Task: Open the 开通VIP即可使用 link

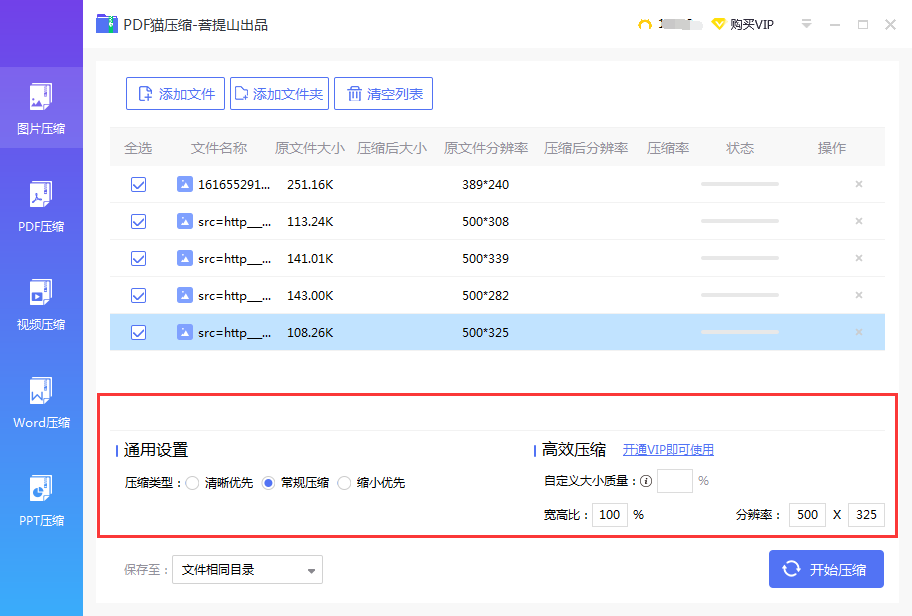Action: pyautogui.click(x=668, y=450)
